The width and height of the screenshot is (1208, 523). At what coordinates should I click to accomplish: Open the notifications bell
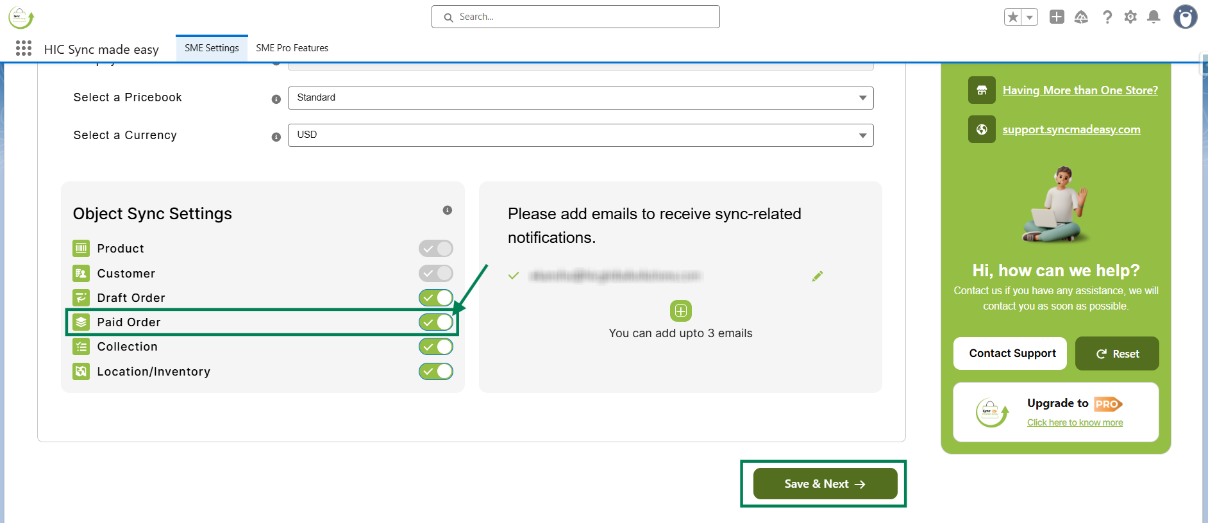pos(1154,17)
